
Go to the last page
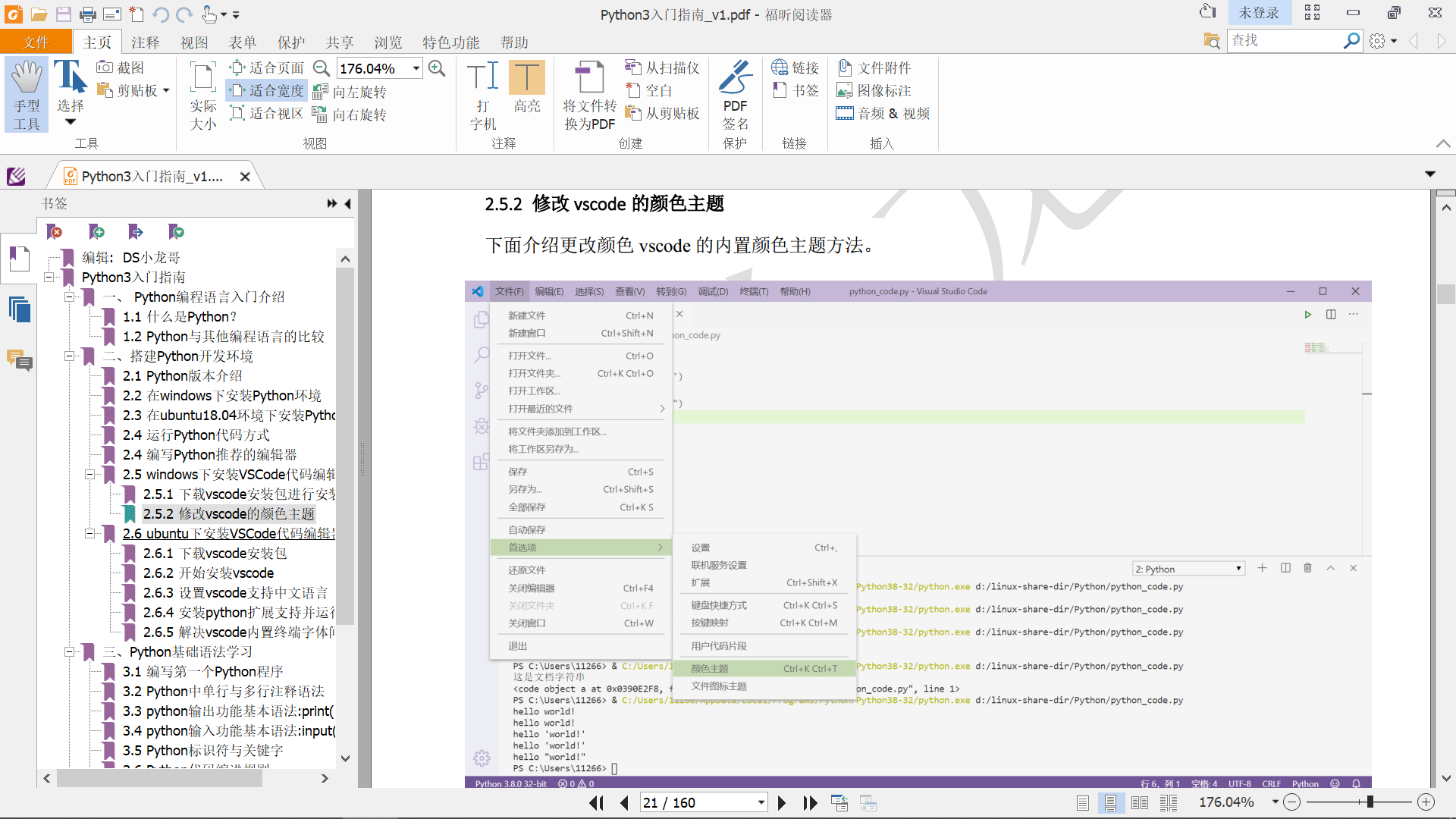point(810,802)
